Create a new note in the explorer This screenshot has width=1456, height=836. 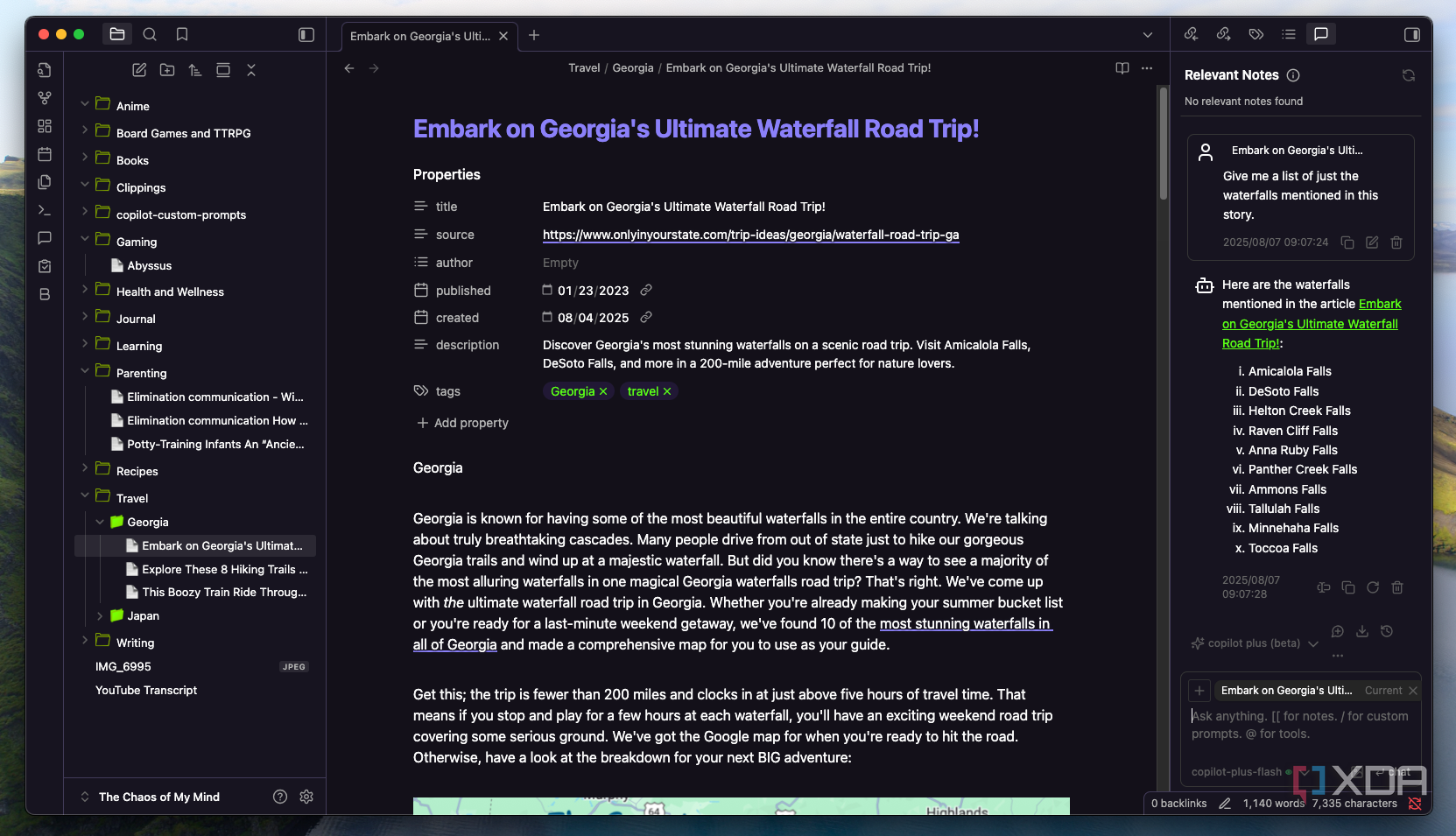click(x=139, y=70)
